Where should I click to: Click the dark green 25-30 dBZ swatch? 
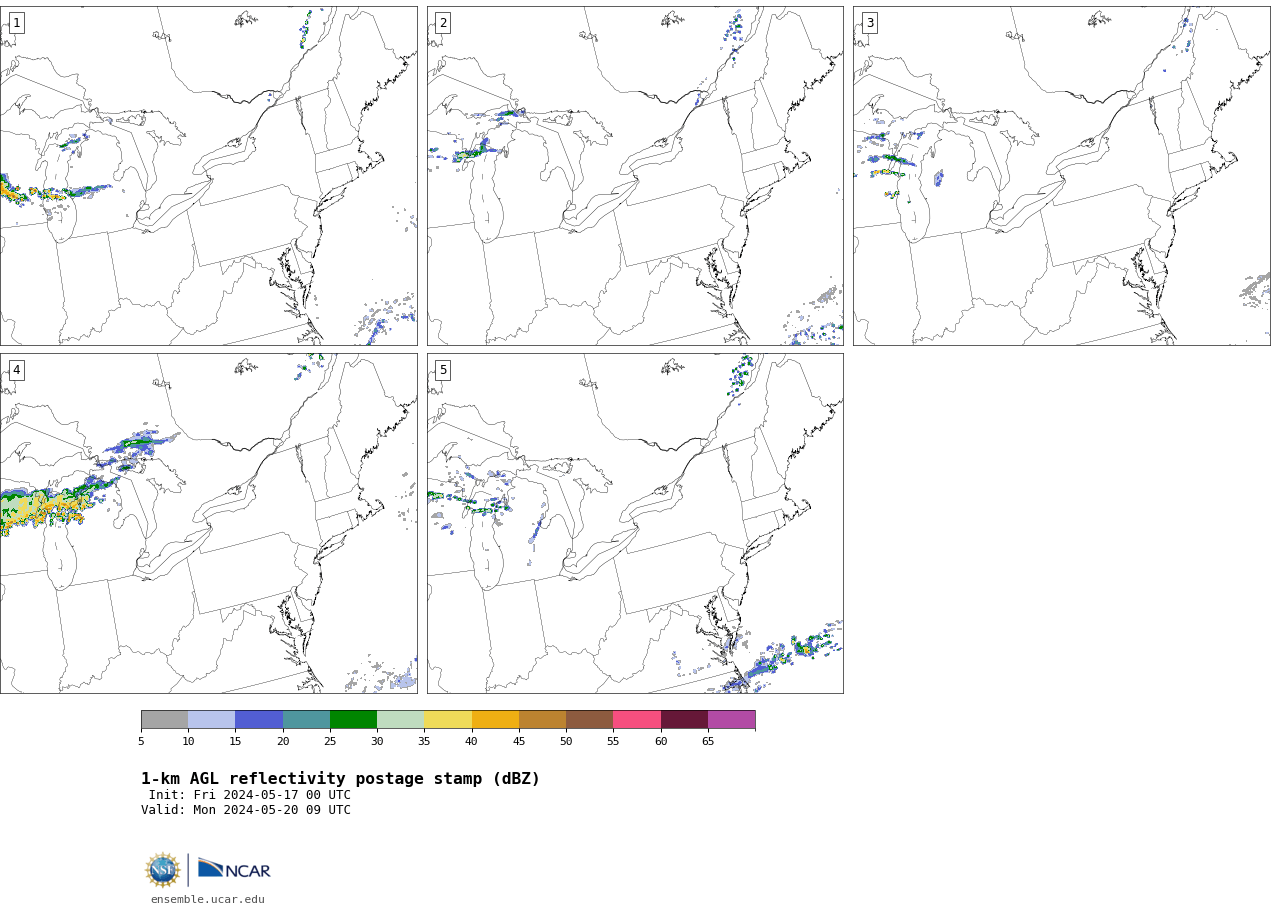[x=354, y=720]
